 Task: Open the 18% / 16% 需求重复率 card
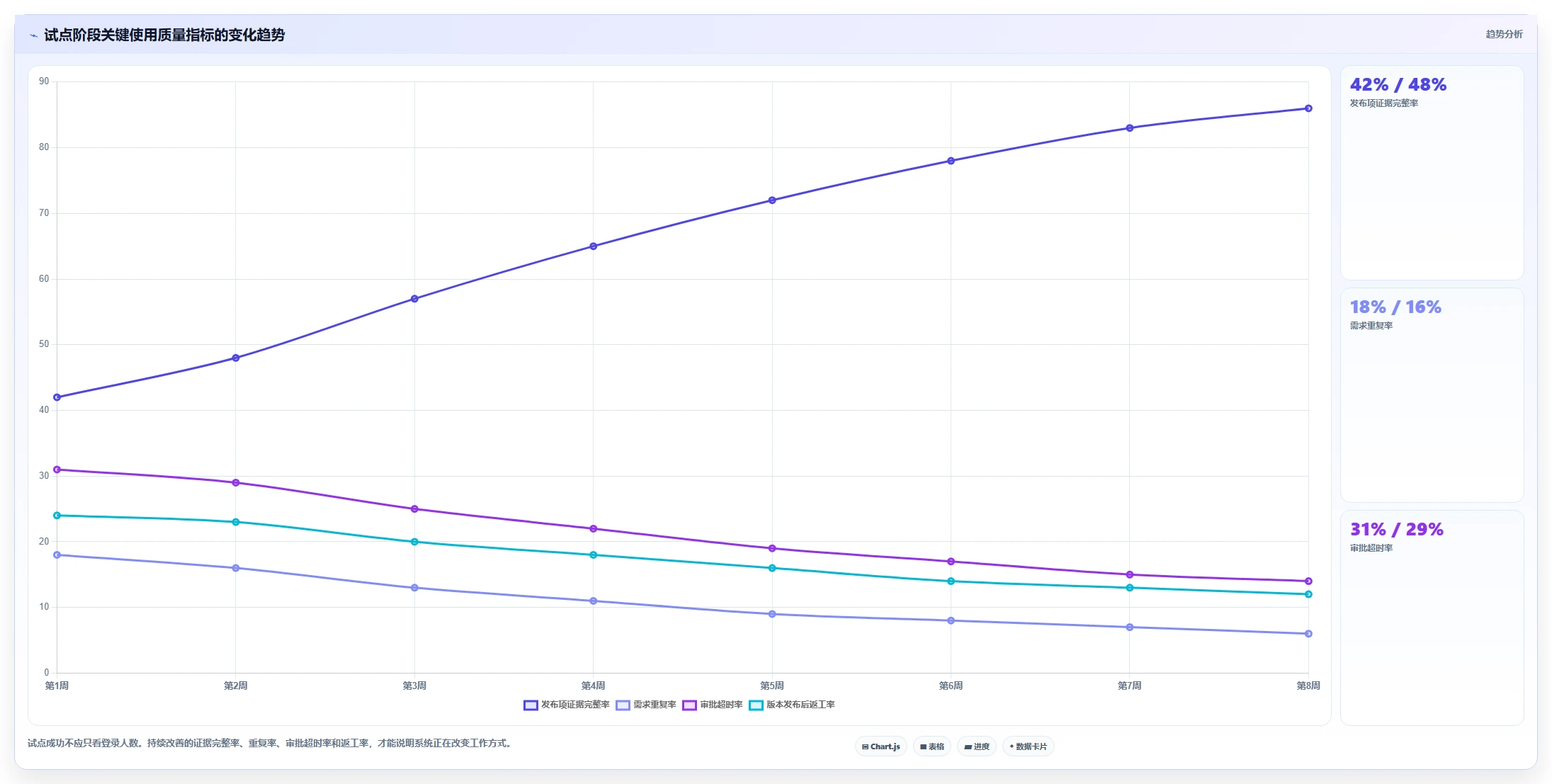click(x=1432, y=395)
